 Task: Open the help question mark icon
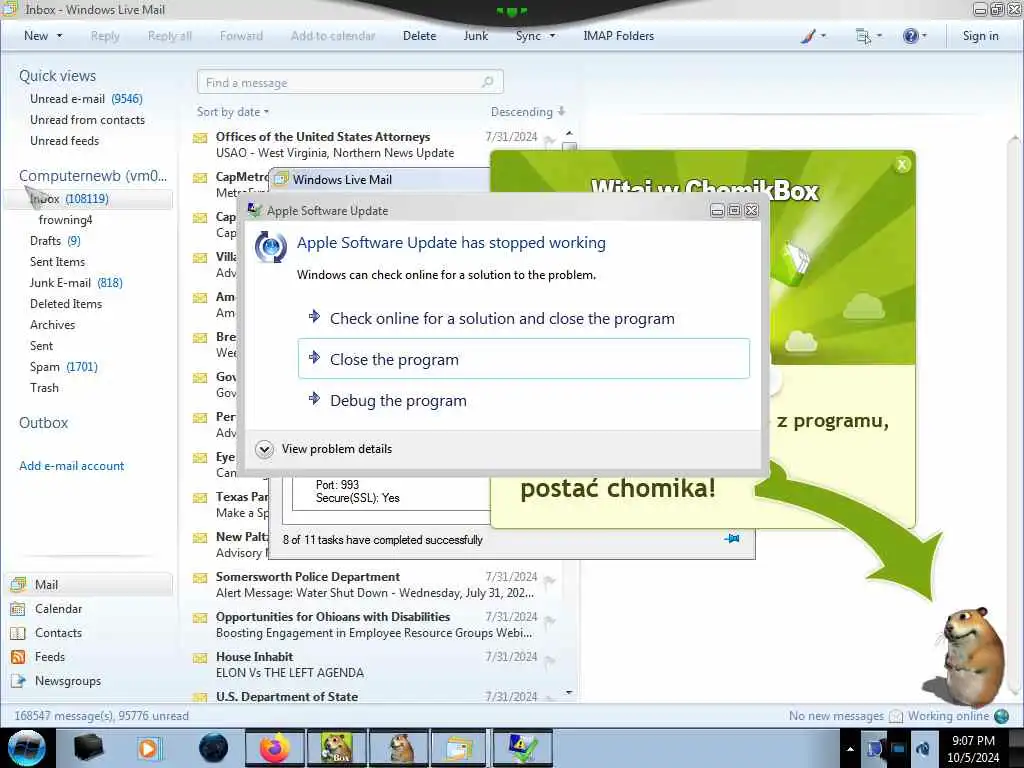click(910, 36)
